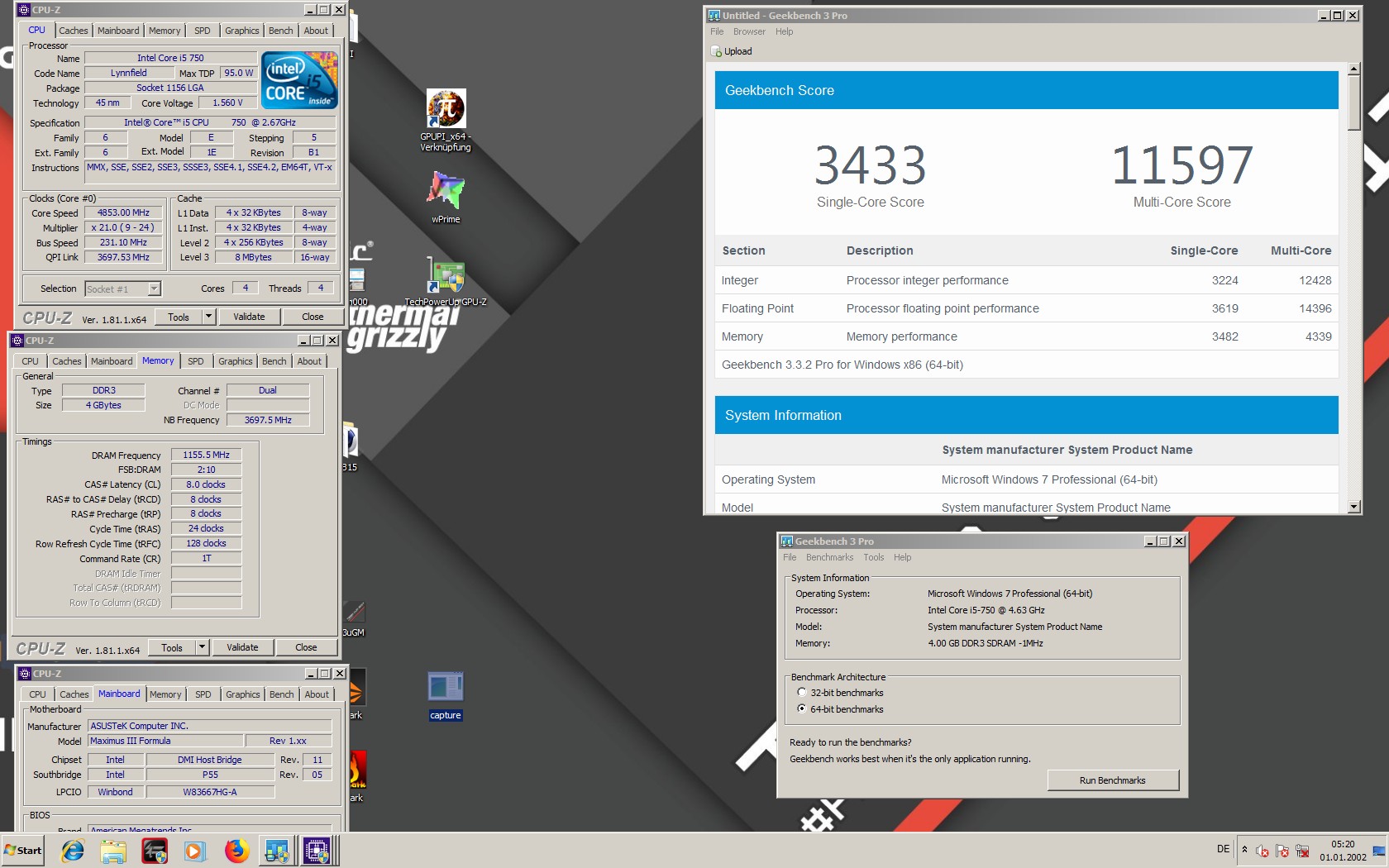Open Tools dropdown arrow in top CPU-Z window
The height and width of the screenshot is (868, 1389).
point(208,317)
